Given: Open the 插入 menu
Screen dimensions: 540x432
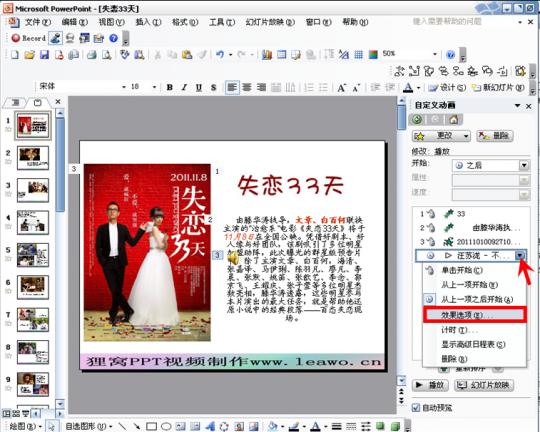Looking at the screenshot, I should (148, 22).
